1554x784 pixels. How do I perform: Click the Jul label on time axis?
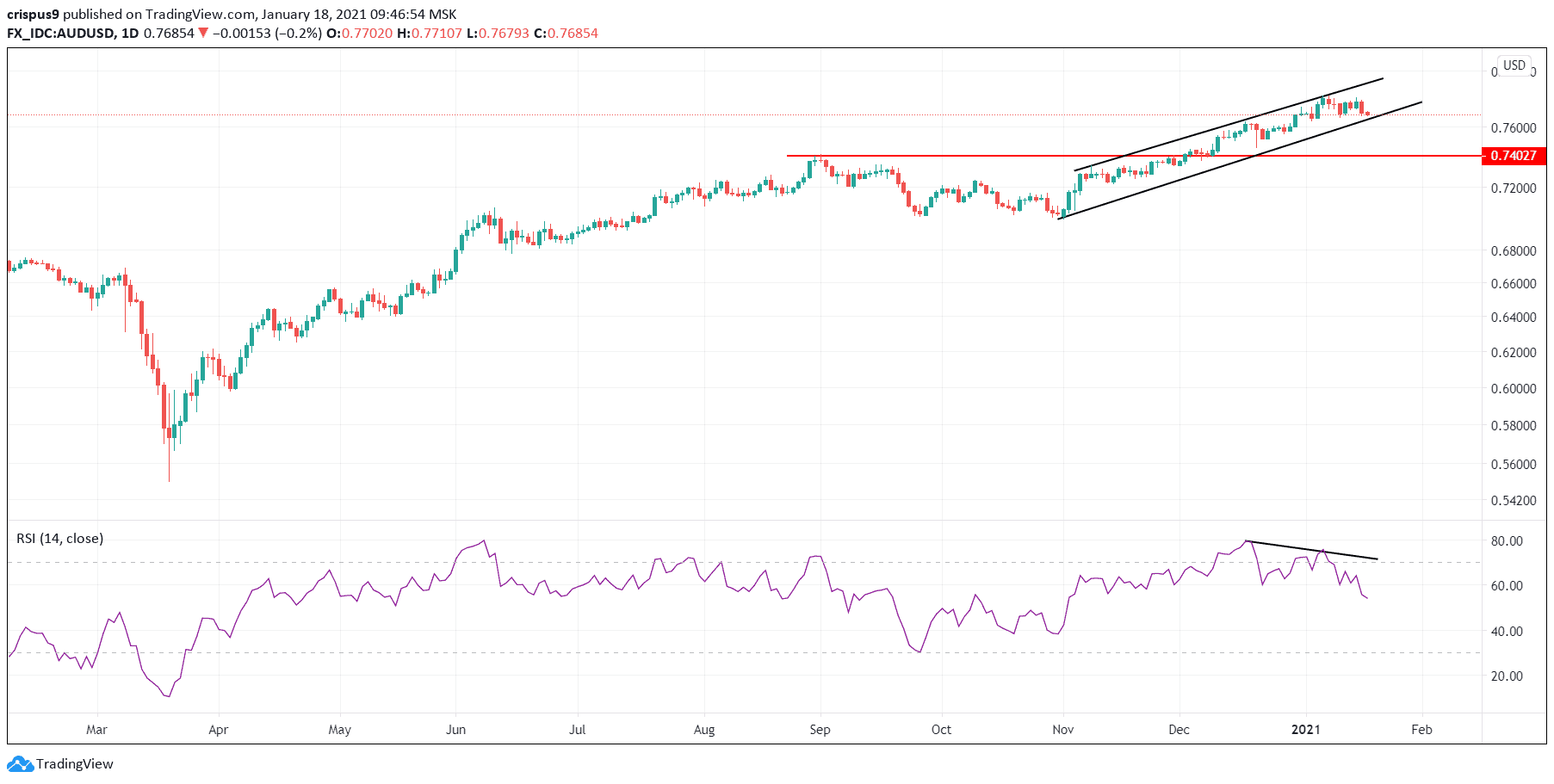pos(578,730)
